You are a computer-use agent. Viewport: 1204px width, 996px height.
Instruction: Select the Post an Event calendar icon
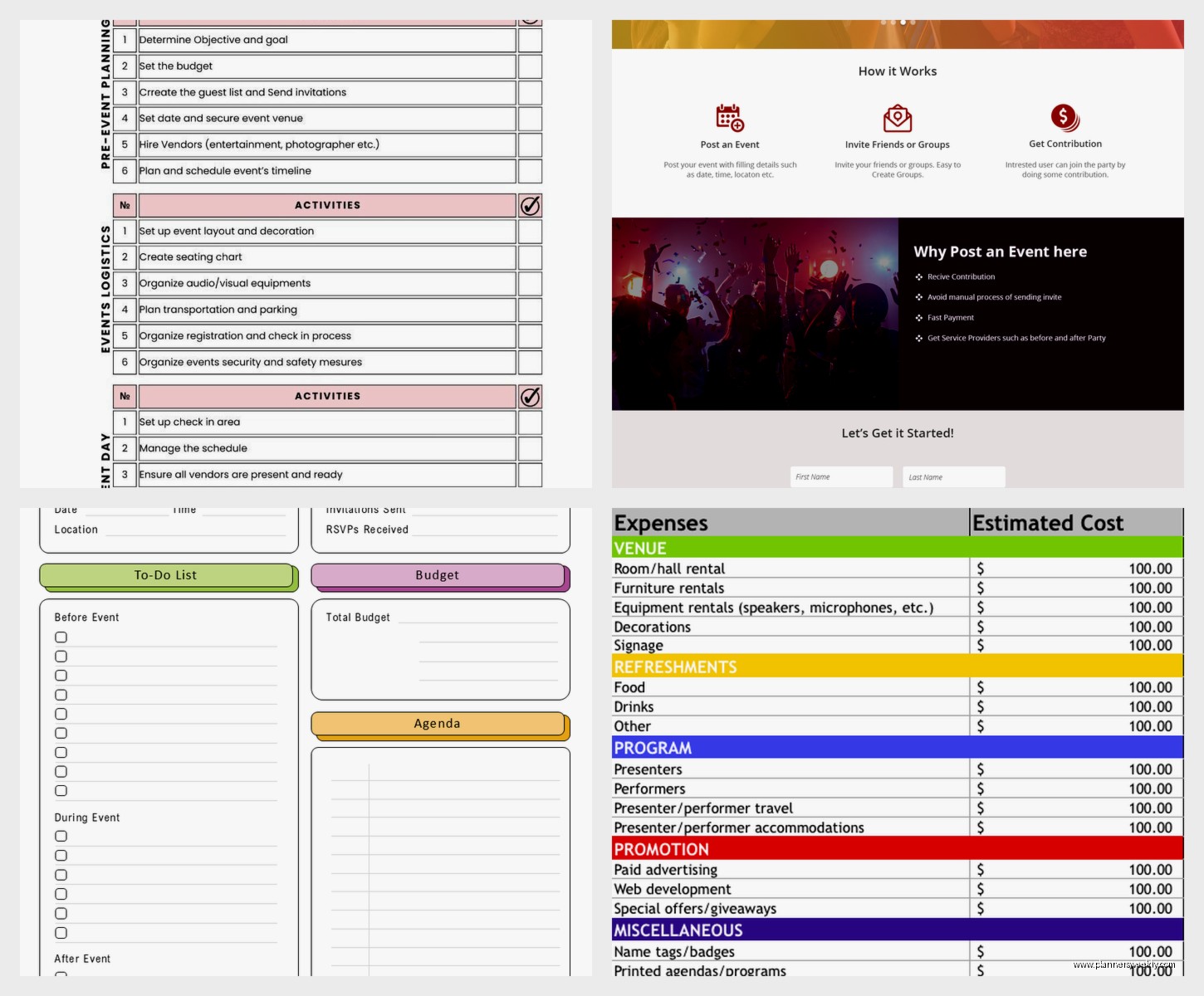point(729,117)
